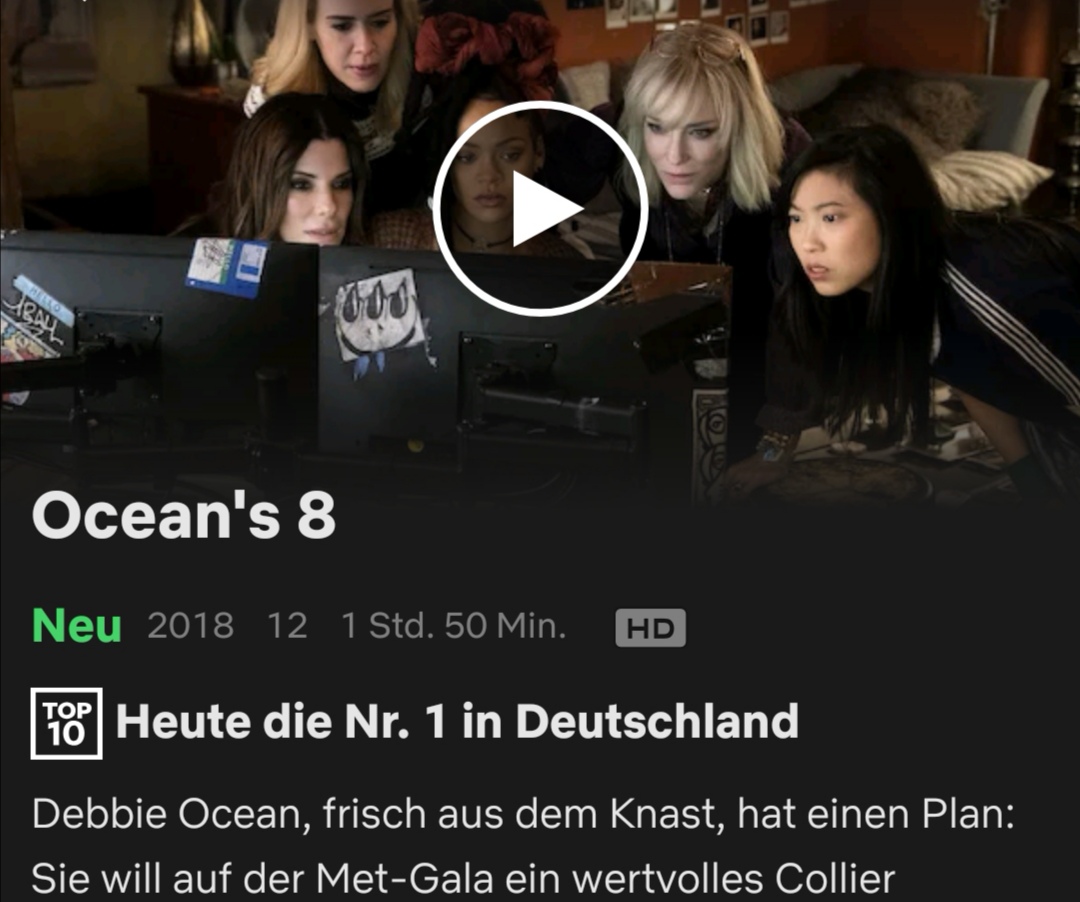The width and height of the screenshot is (1080, 902).
Task: Tap the TOP 10 badge icon
Action: [x=67, y=723]
